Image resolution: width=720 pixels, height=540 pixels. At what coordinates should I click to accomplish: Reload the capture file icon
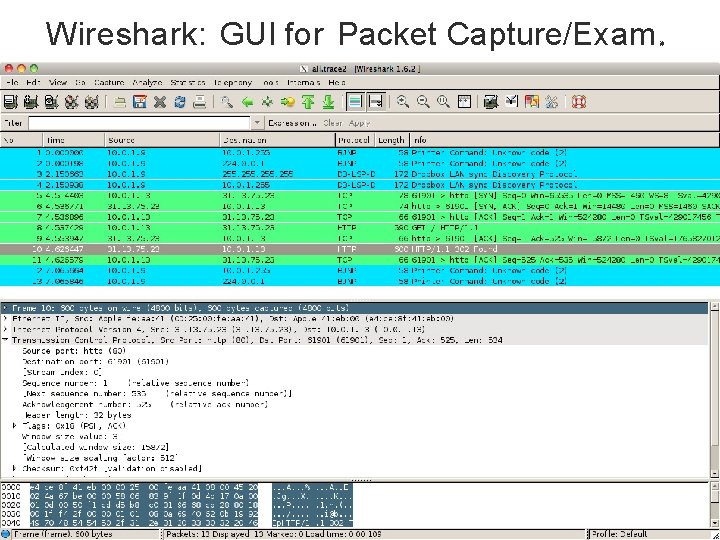(x=180, y=101)
